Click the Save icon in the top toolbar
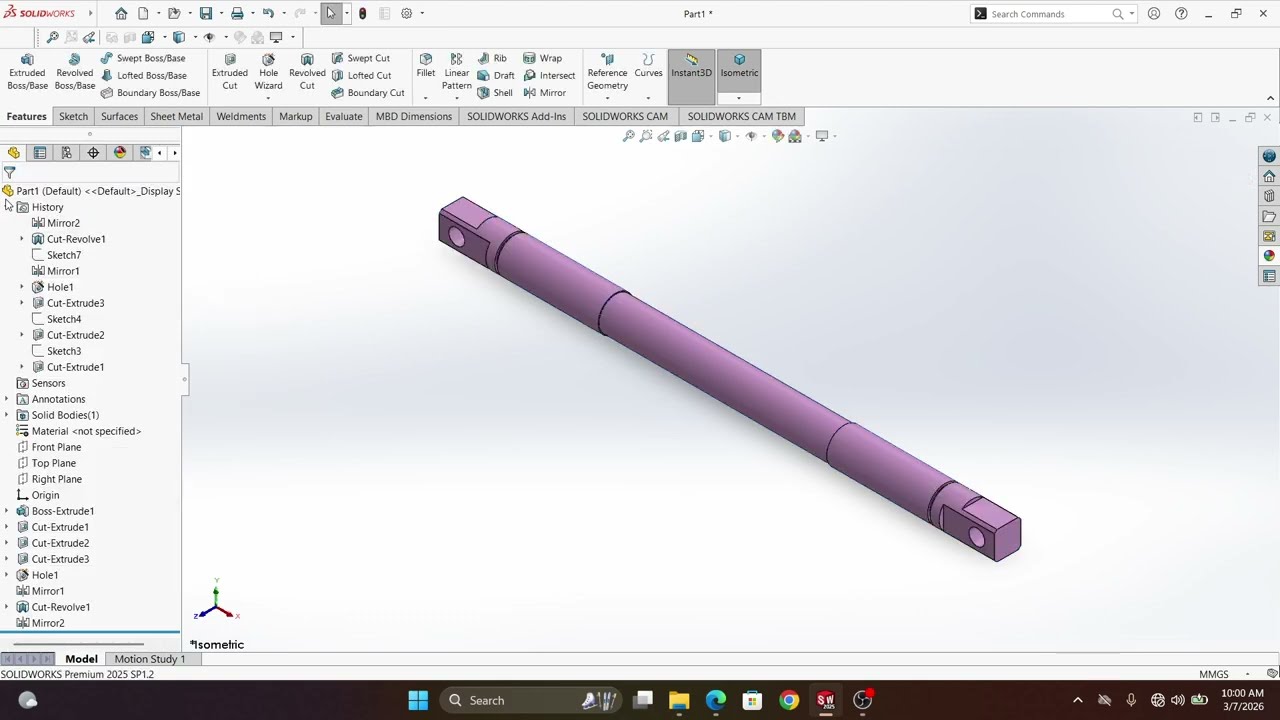 click(205, 14)
